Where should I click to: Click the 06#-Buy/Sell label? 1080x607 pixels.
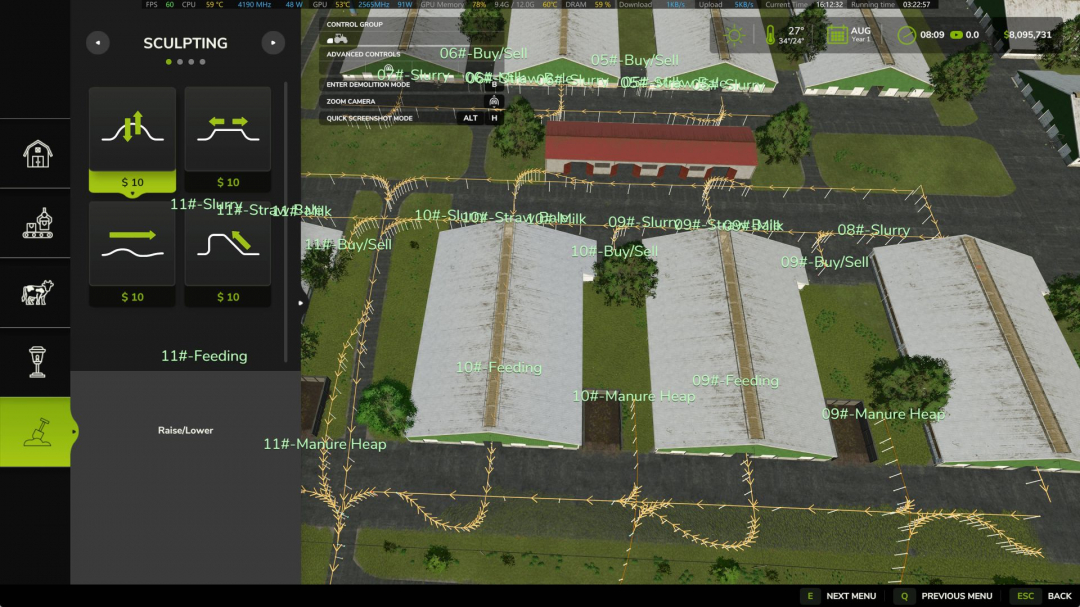484,53
